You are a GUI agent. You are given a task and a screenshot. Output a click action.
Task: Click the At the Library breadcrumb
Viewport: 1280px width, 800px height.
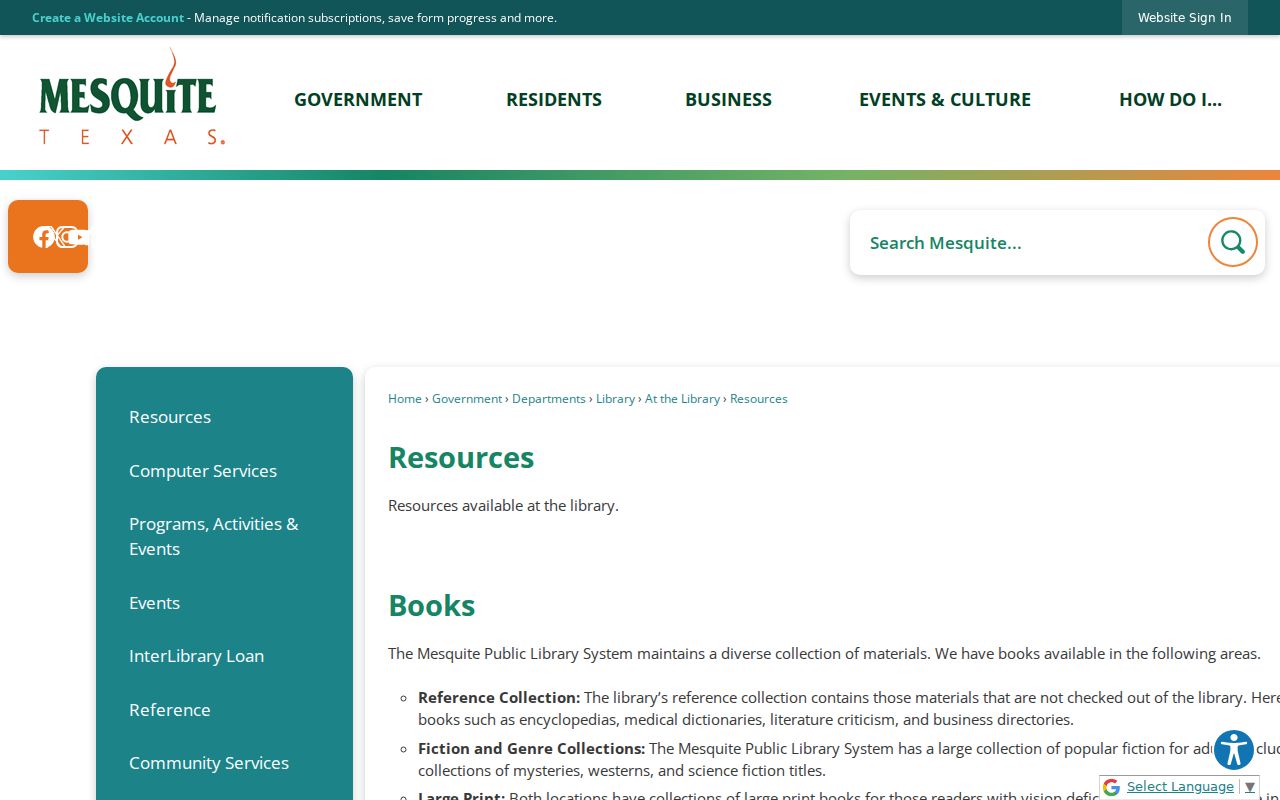682,398
